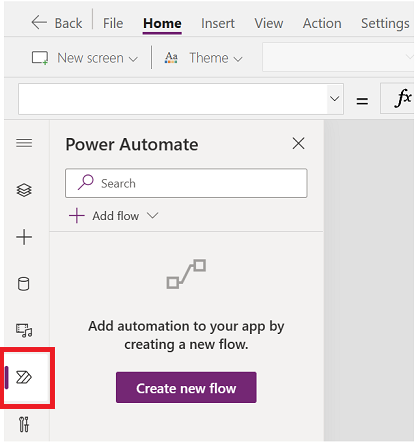Click the Back arrow icon
This screenshot has width=418, height=444.
(x=39, y=23)
